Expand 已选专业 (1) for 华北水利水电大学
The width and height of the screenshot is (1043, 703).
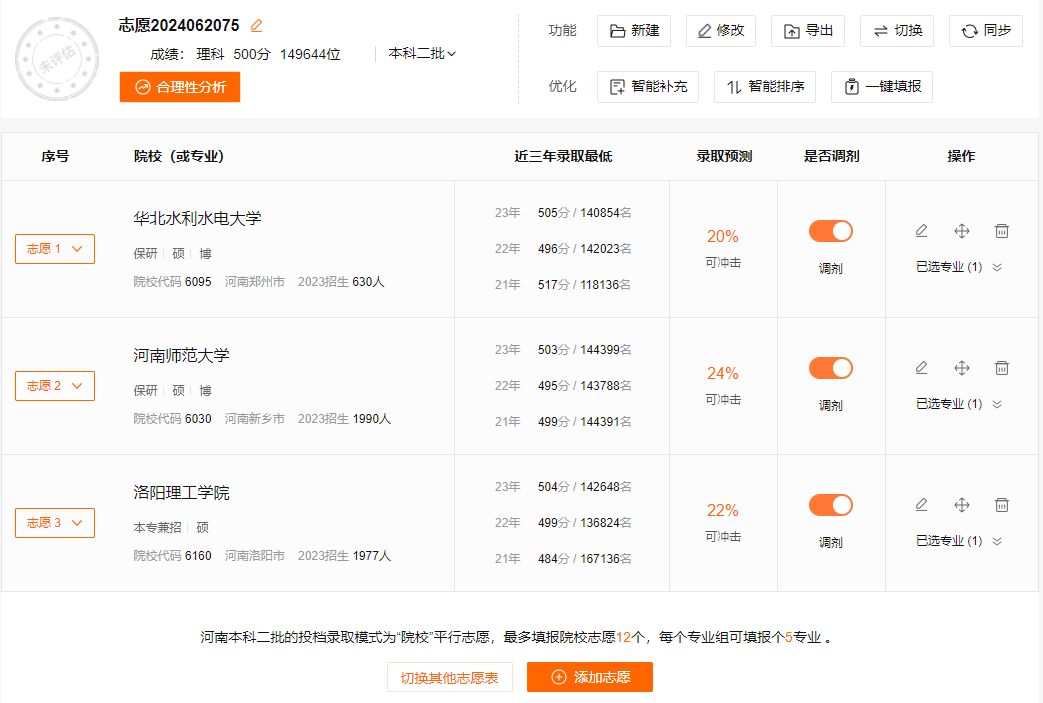[x=959, y=267]
